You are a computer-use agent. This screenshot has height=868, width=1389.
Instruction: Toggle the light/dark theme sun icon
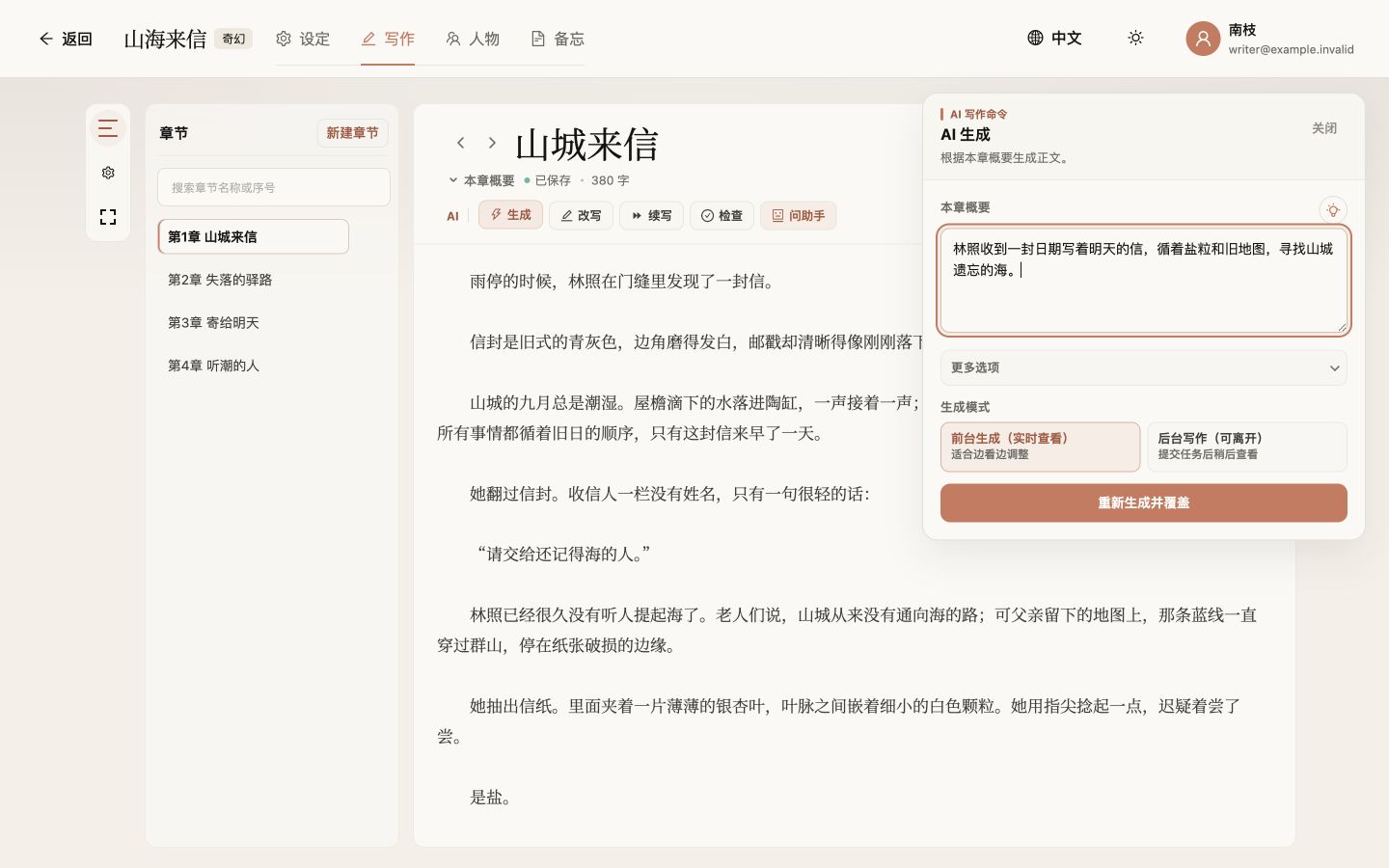(x=1135, y=38)
